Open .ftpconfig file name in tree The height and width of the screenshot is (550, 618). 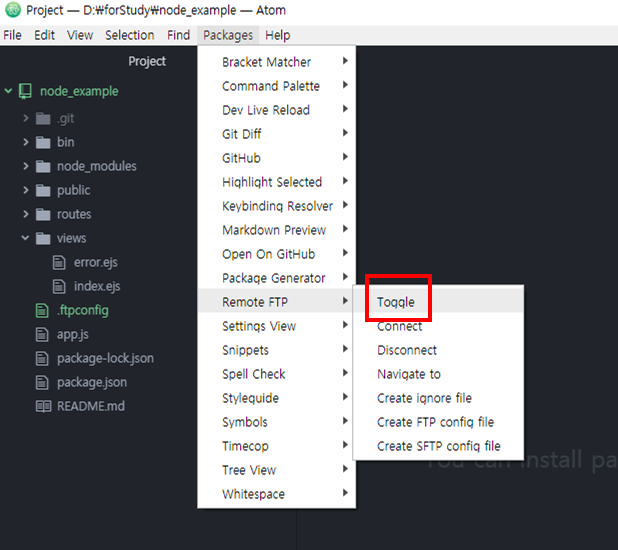(x=83, y=311)
